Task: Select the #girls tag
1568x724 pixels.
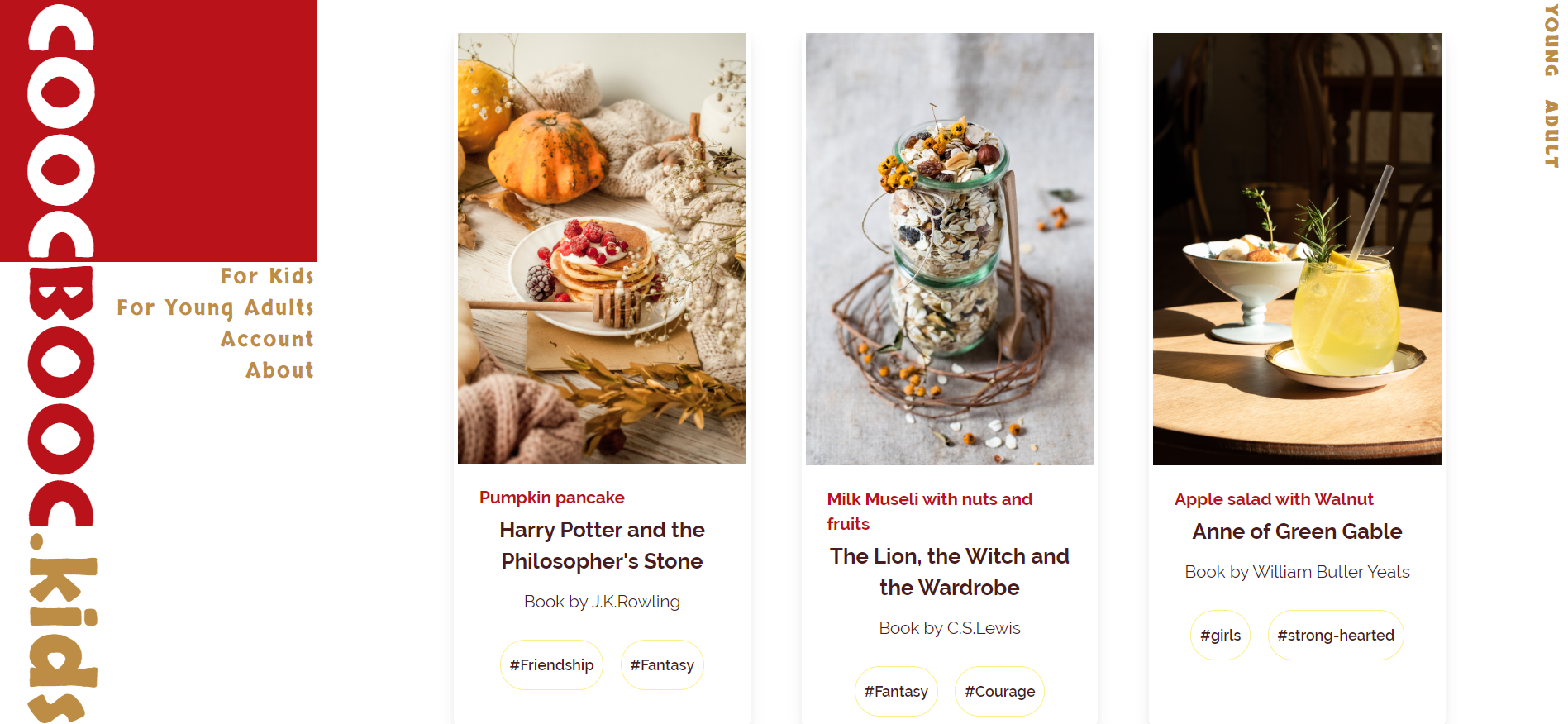Action: coord(1220,635)
